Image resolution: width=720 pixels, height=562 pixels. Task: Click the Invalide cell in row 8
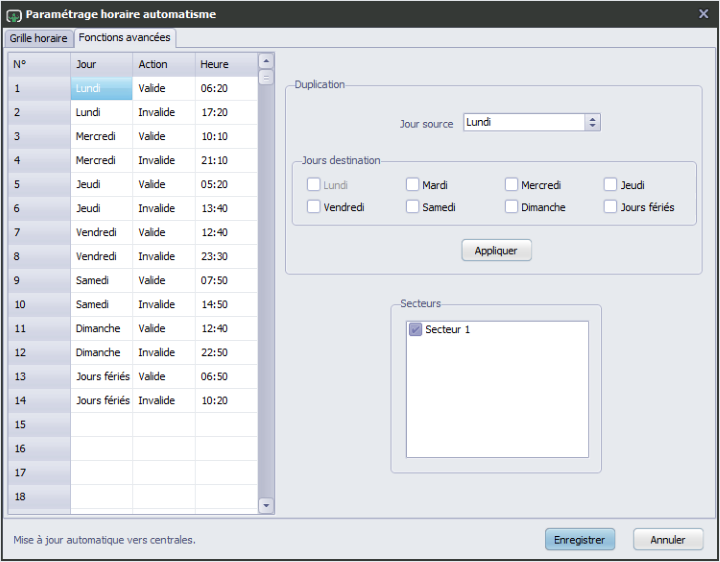click(x=164, y=256)
